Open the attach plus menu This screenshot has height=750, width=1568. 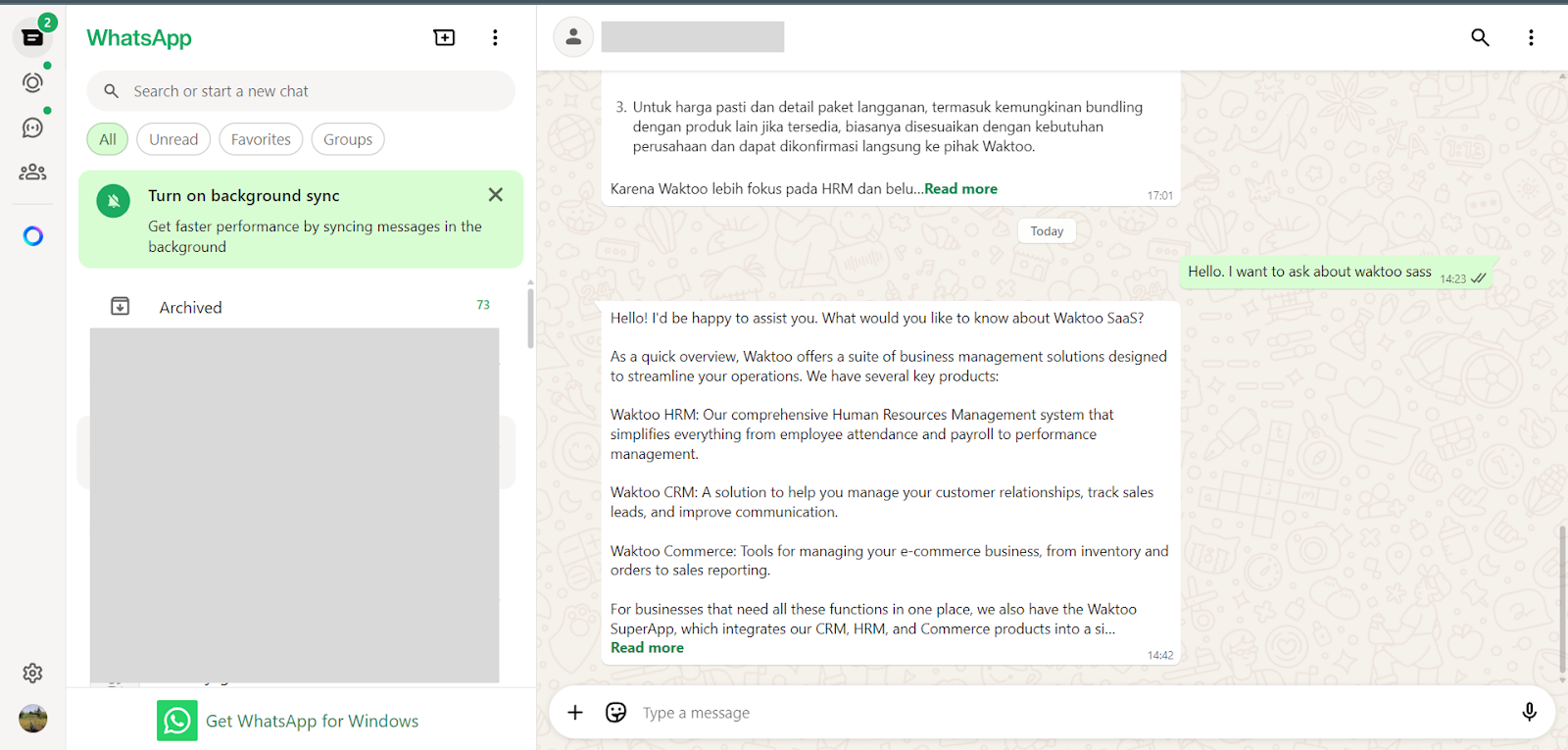click(x=575, y=713)
